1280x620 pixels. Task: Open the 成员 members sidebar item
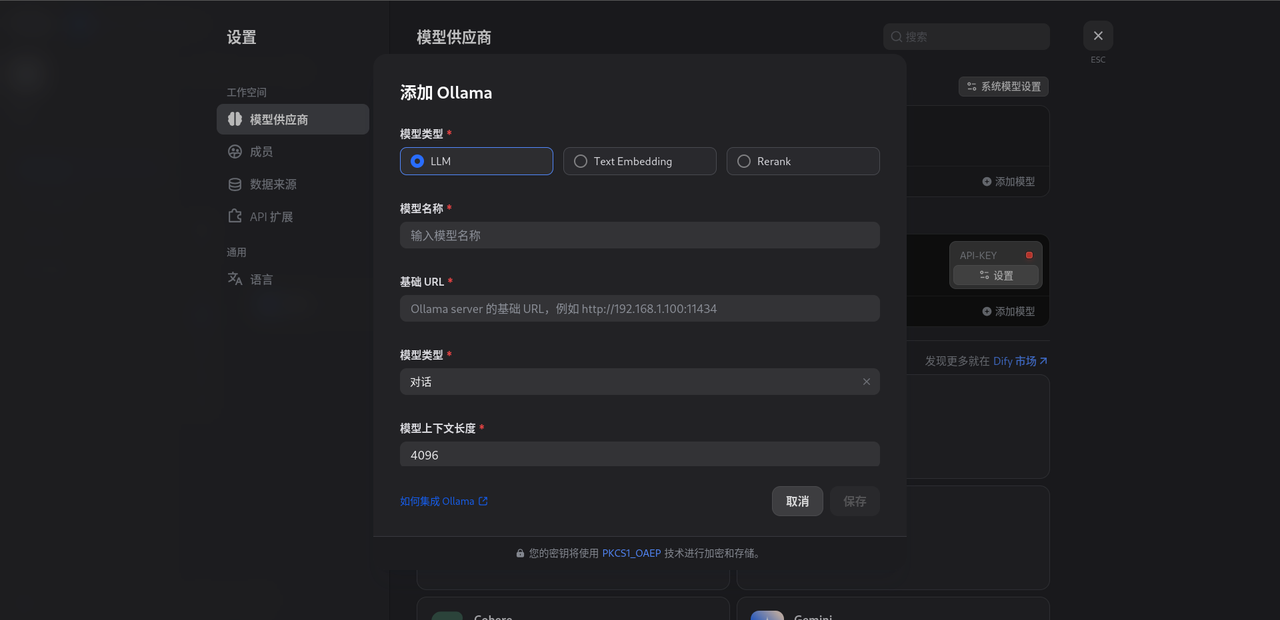(293, 152)
